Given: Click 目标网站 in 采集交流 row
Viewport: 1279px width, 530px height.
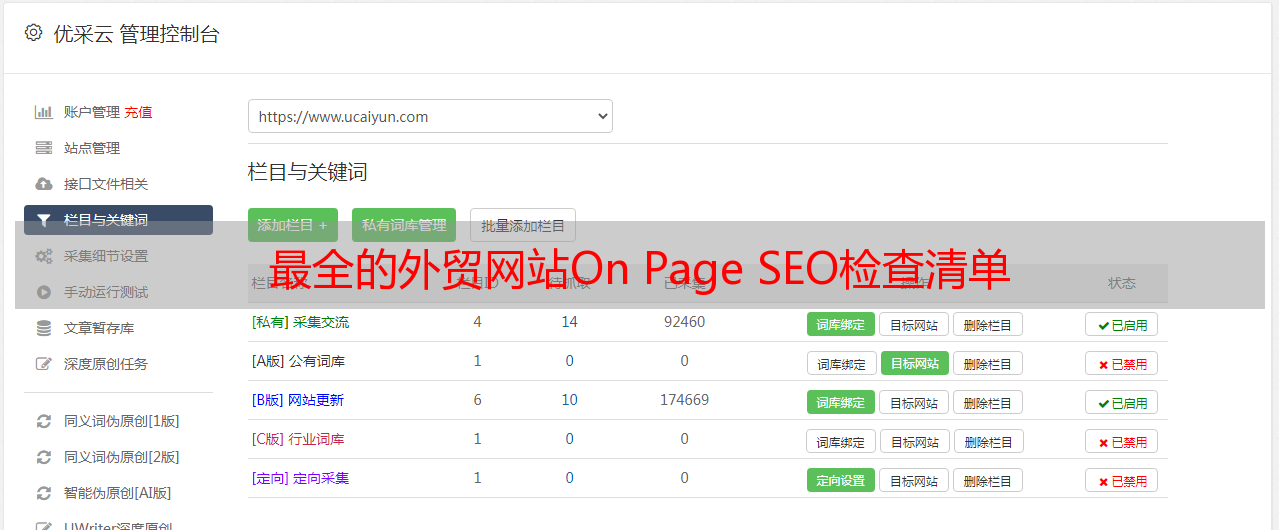Looking at the screenshot, I should pos(915,324).
